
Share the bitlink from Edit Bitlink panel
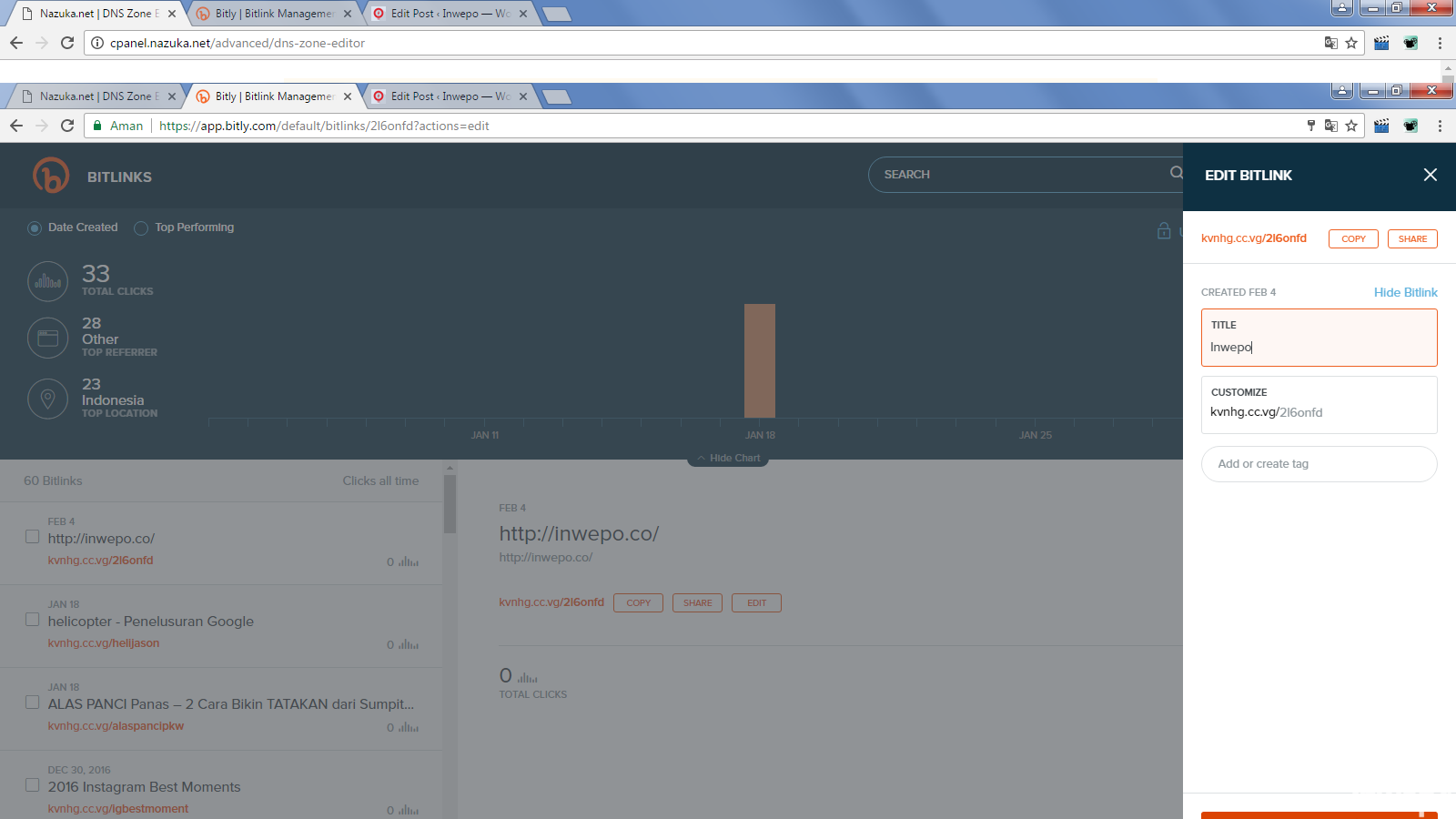[1412, 238]
